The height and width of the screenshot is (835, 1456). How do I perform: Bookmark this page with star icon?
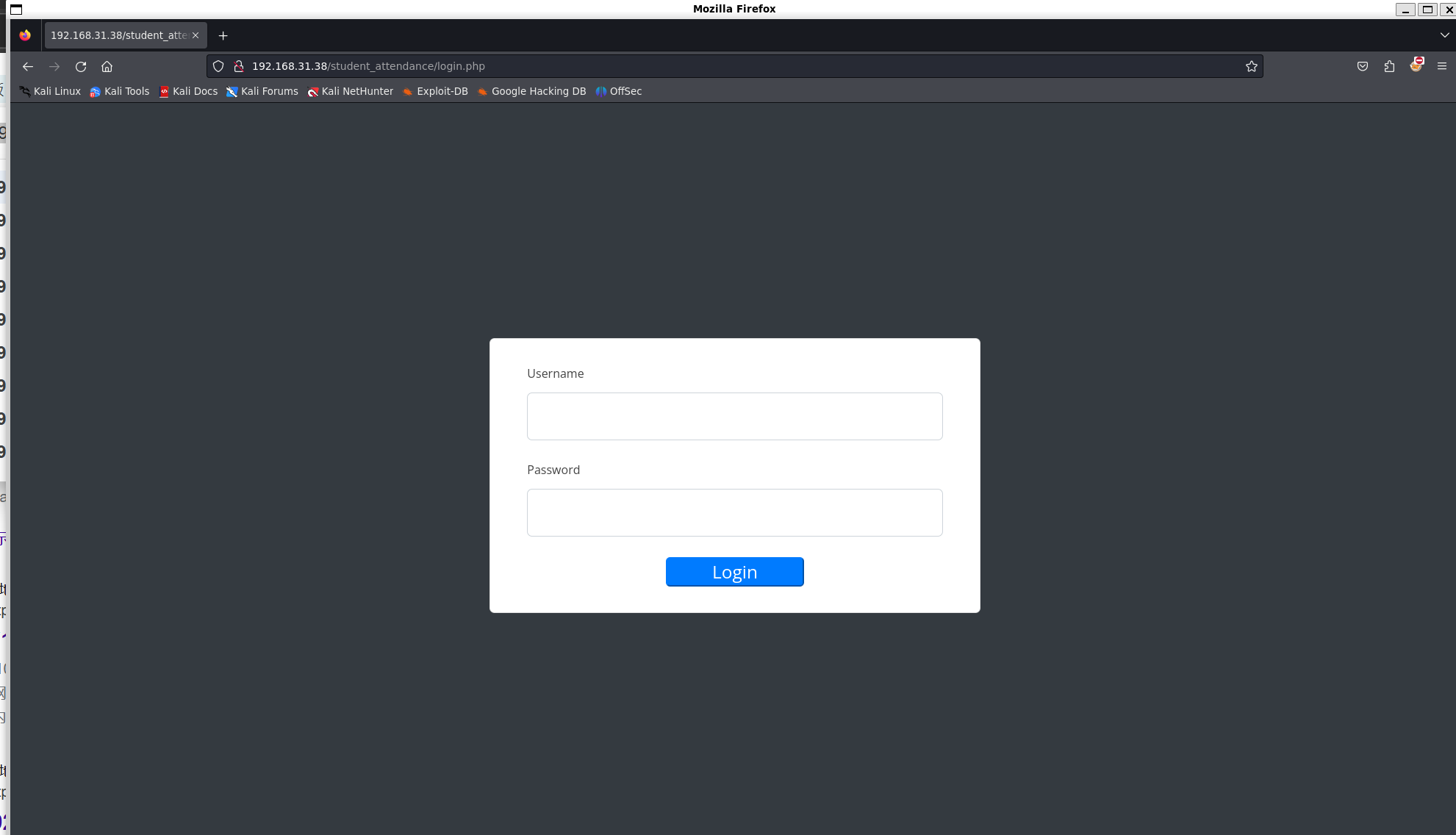tap(1252, 66)
